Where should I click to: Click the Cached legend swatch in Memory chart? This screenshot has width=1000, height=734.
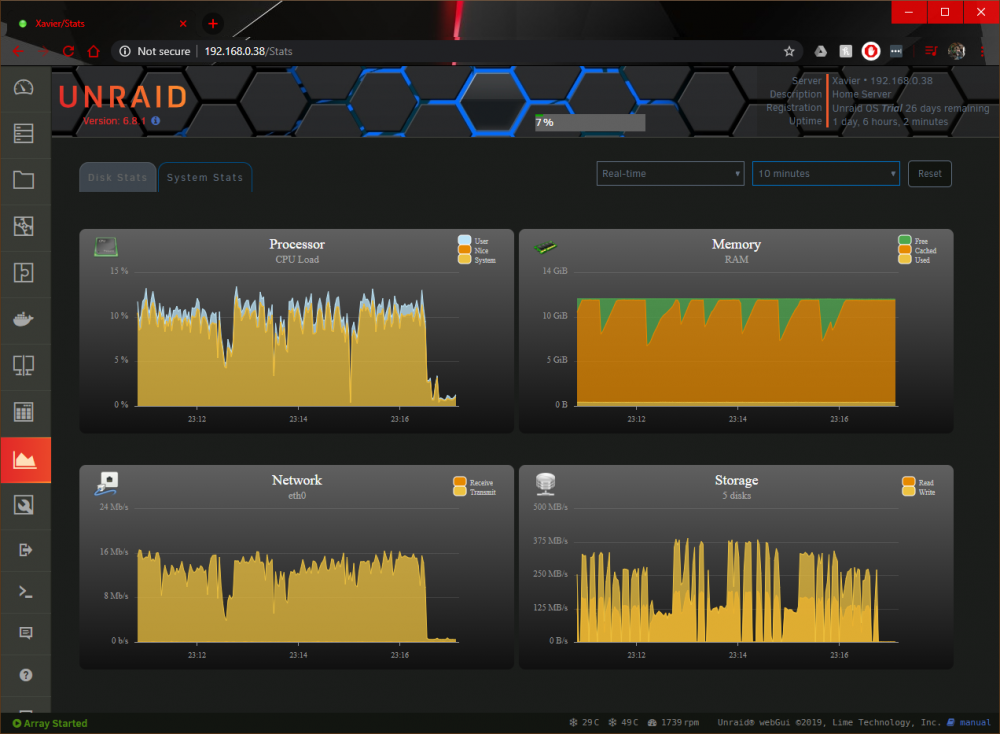pyautogui.click(x=904, y=250)
